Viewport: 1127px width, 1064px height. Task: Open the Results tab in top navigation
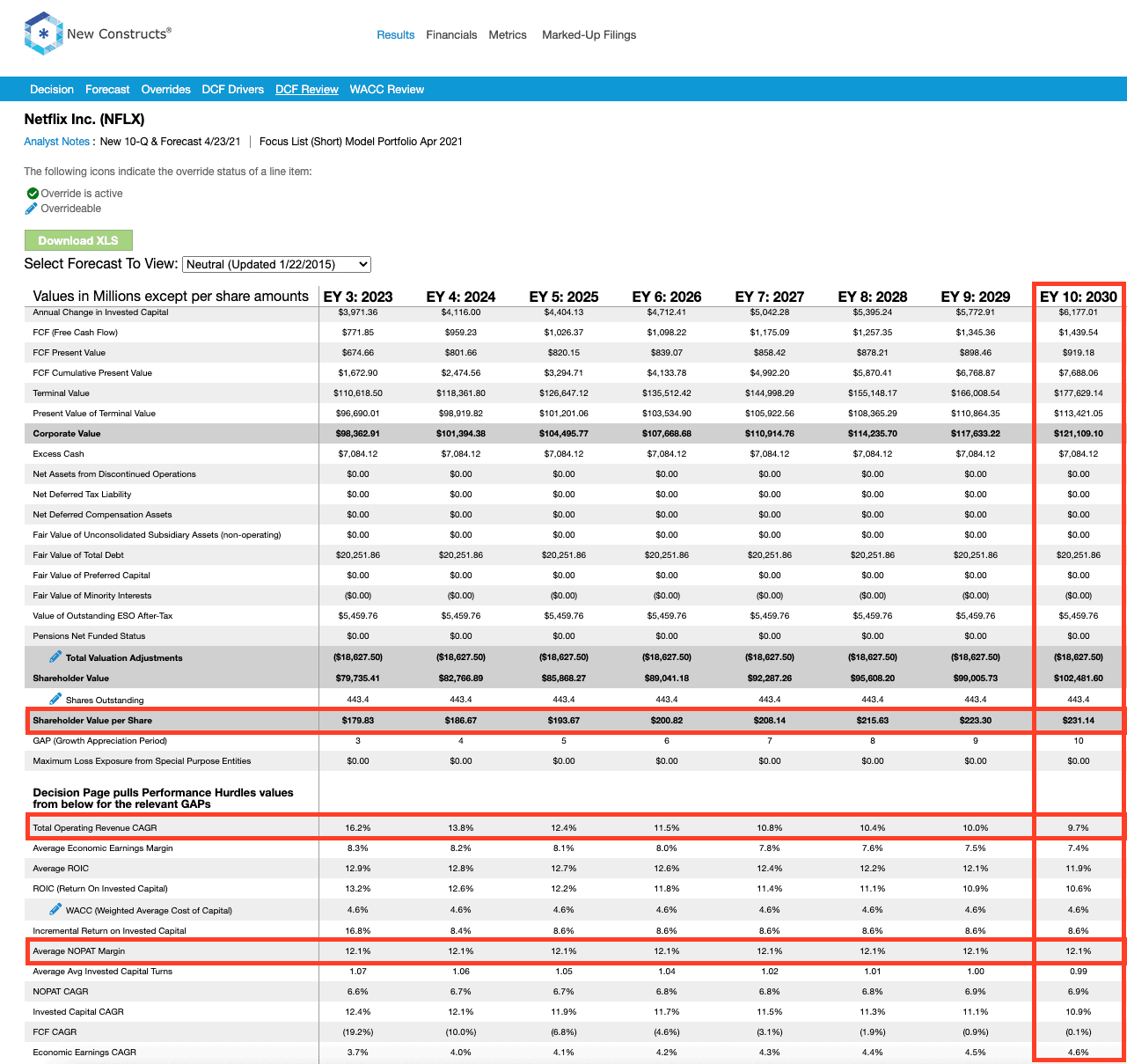[x=396, y=35]
